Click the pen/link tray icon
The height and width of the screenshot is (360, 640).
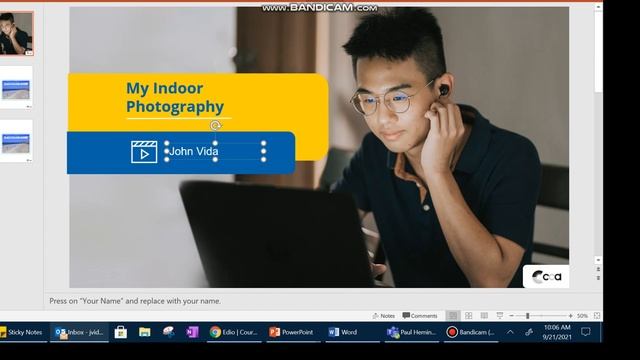point(529,332)
